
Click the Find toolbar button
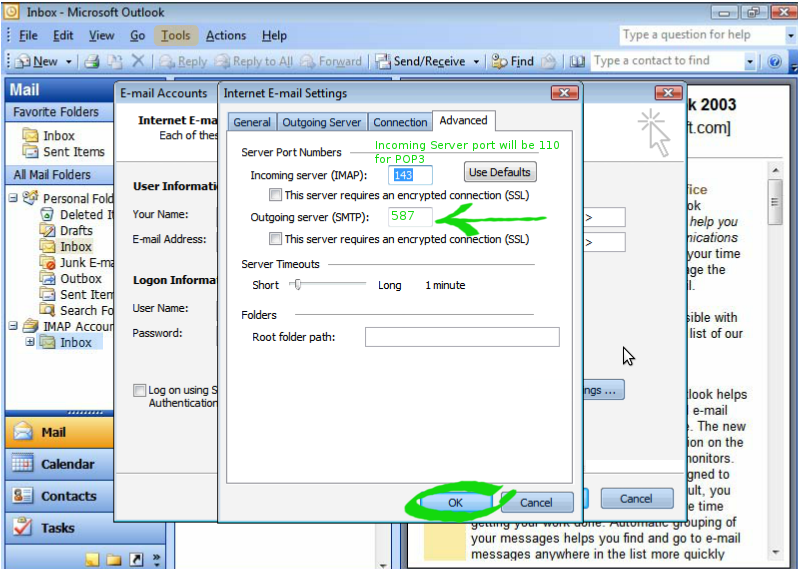click(x=513, y=62)
